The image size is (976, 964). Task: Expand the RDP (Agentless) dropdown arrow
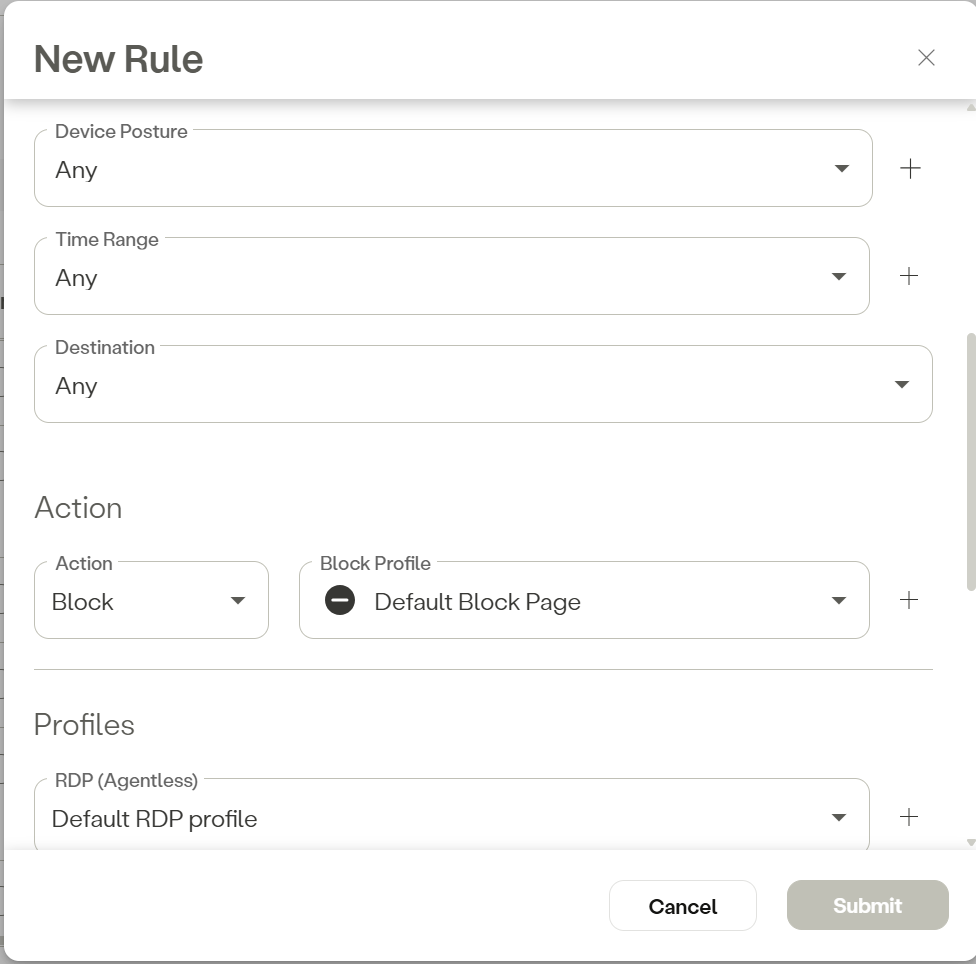pos(839,818)
